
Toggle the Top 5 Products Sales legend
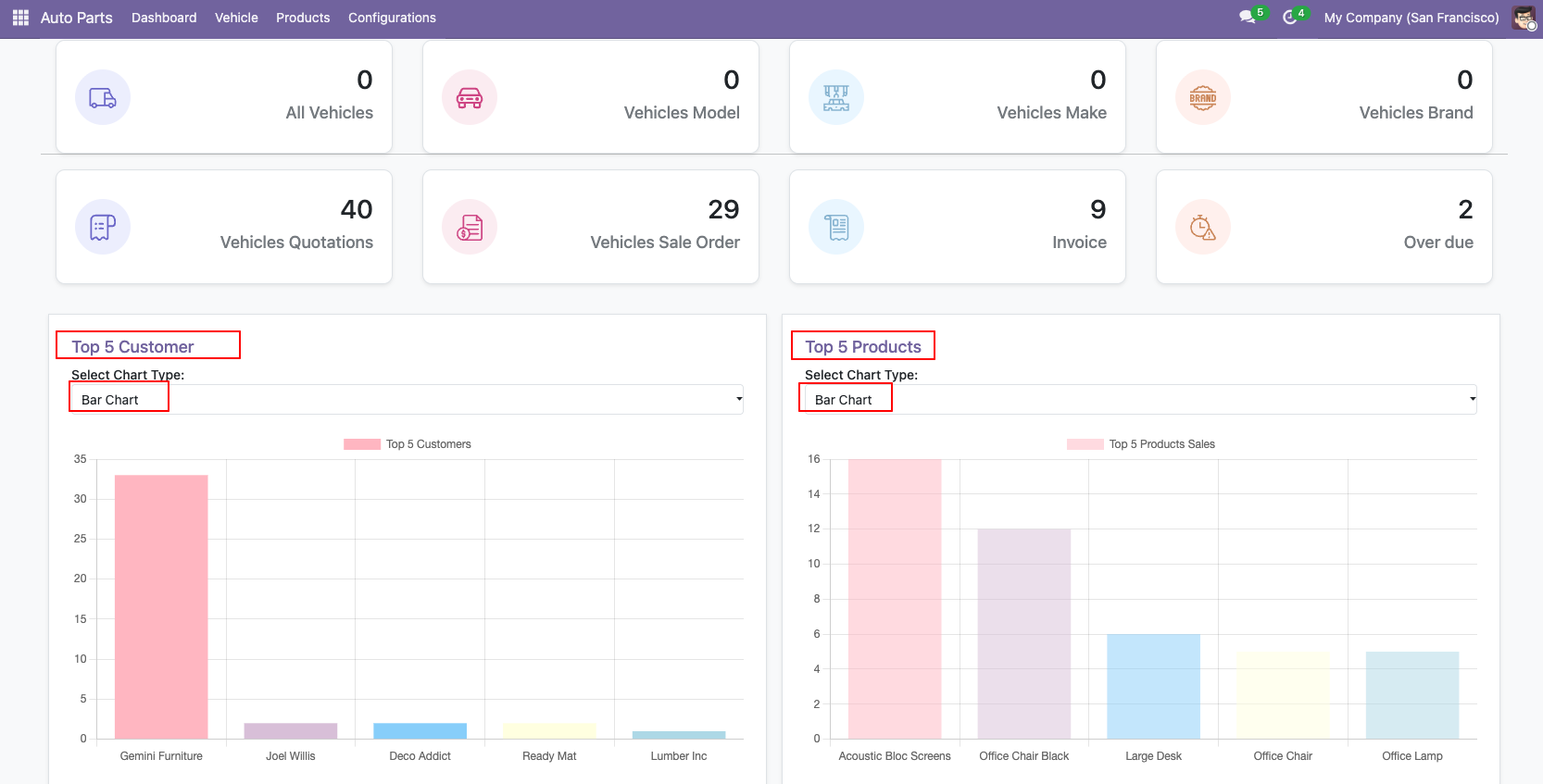pos(1141,444)
